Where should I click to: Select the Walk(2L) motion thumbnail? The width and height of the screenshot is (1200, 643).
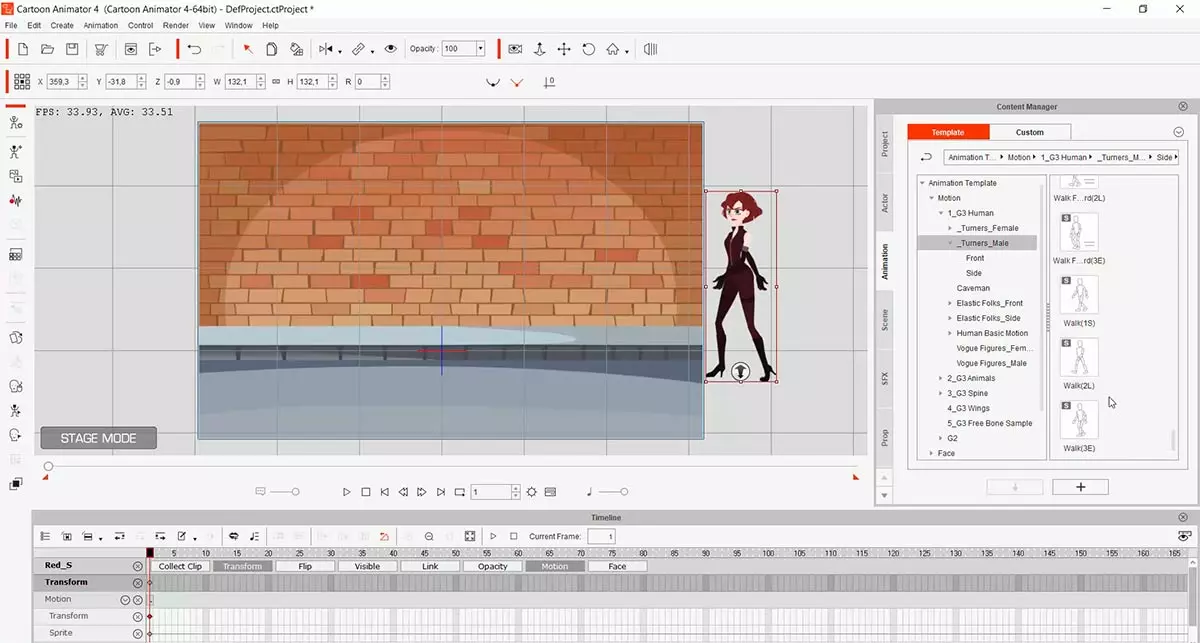1079,358
